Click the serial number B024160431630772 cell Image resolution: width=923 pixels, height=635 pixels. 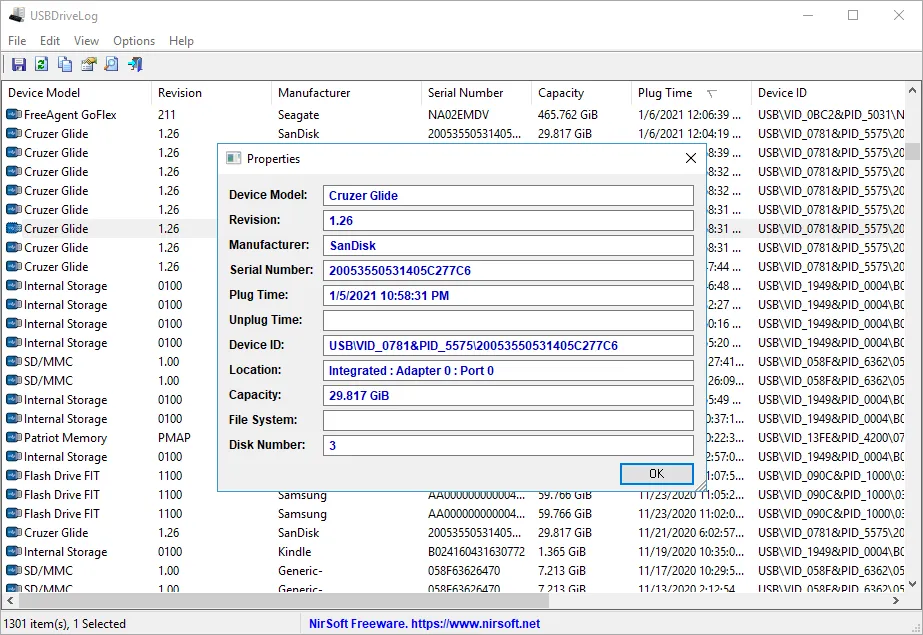(x=476, y=552)
